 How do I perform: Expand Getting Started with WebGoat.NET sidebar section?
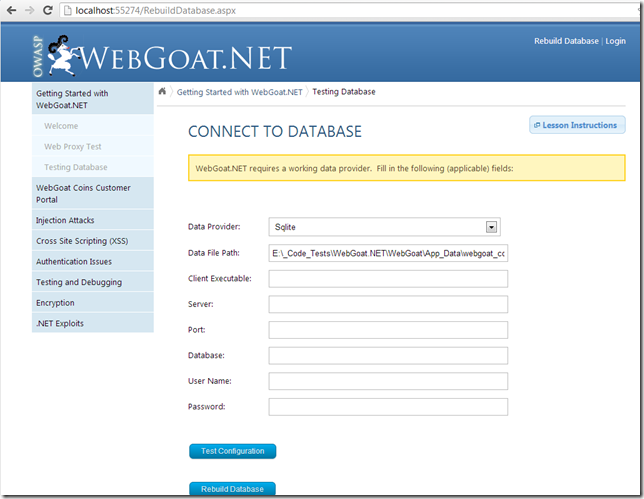point(93,99)
